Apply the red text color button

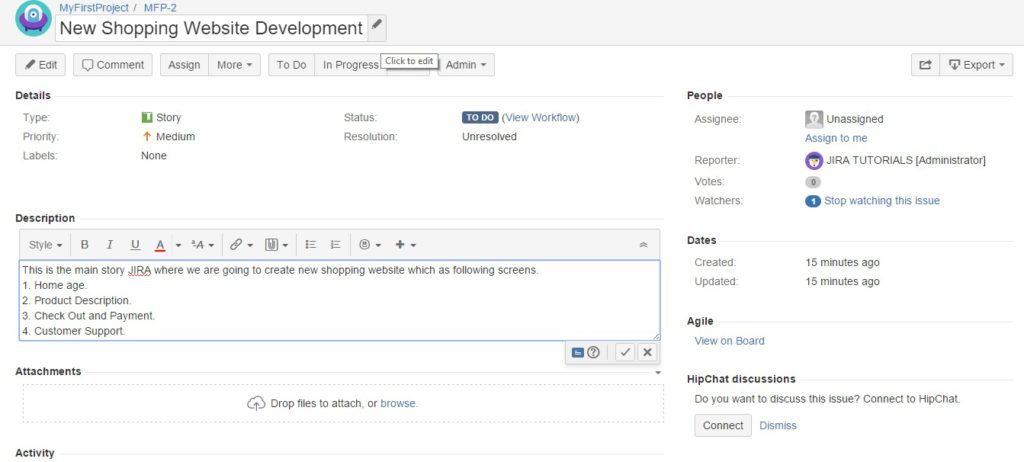click(160, 245)
